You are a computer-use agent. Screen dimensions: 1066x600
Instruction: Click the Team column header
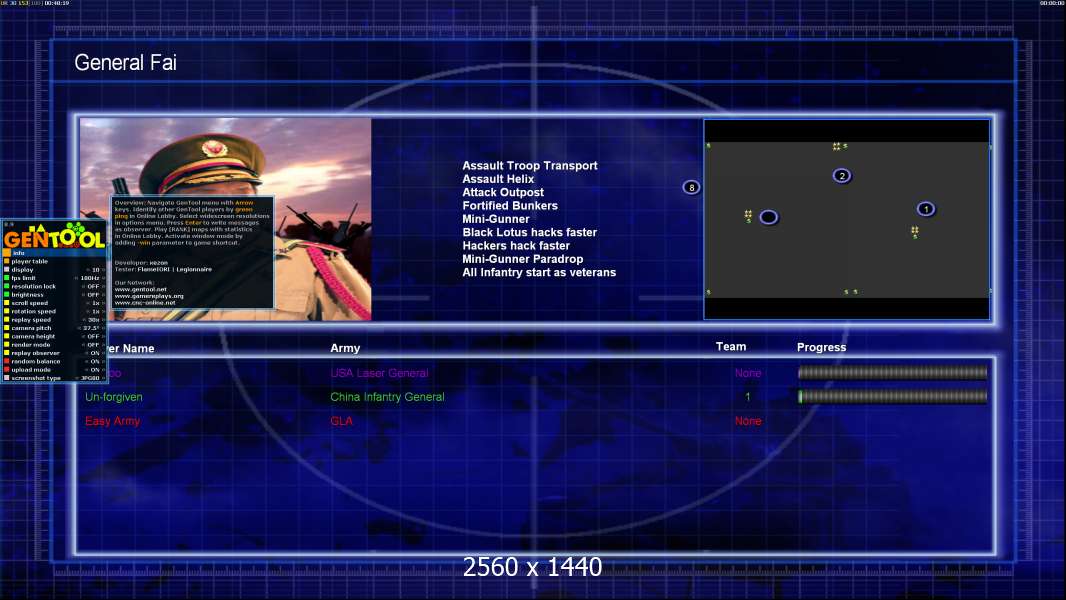731,347
